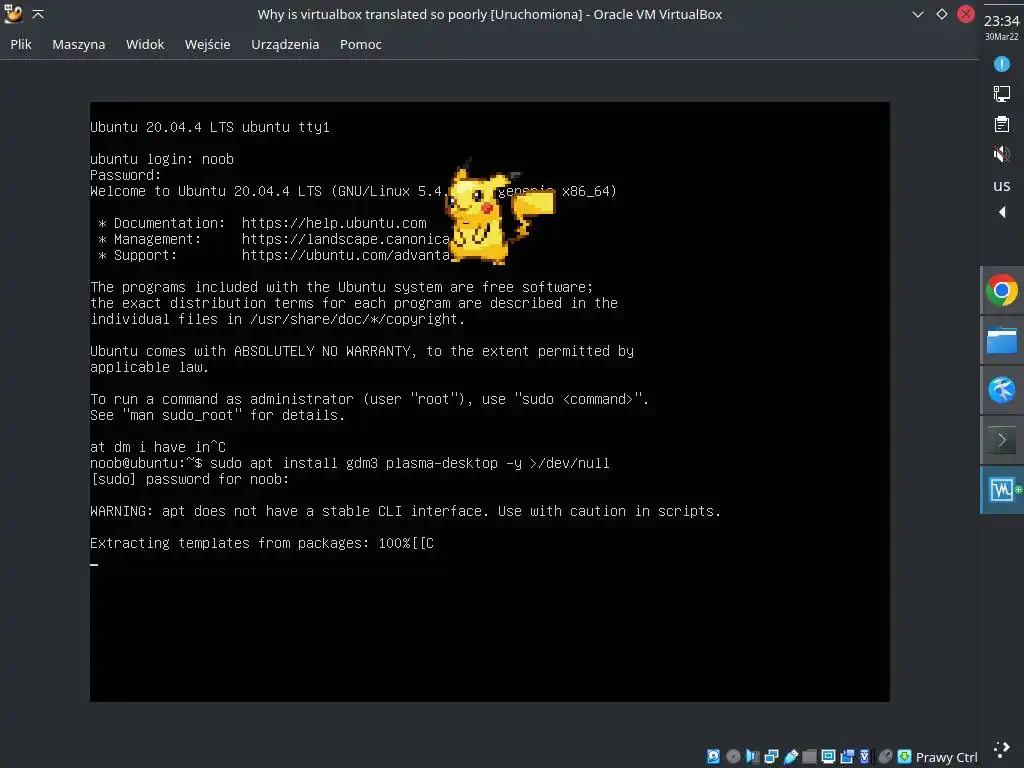Open the clipboard tray icon

click(x=1001, y=124)
